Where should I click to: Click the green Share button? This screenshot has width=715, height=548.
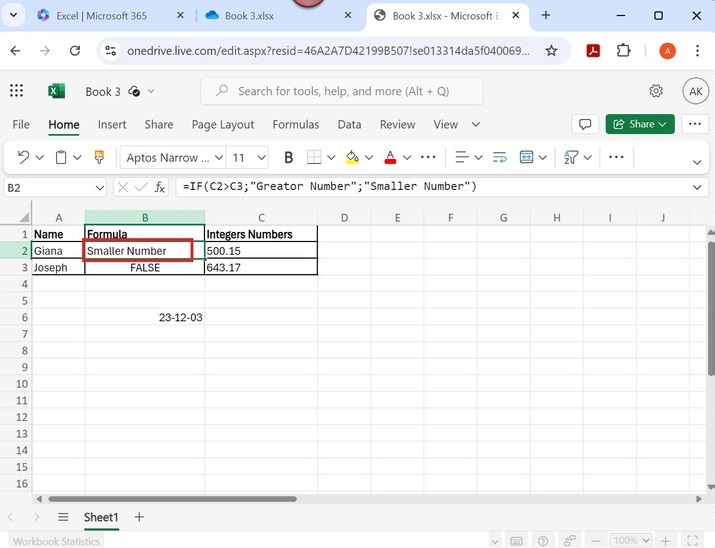point(640,124)
